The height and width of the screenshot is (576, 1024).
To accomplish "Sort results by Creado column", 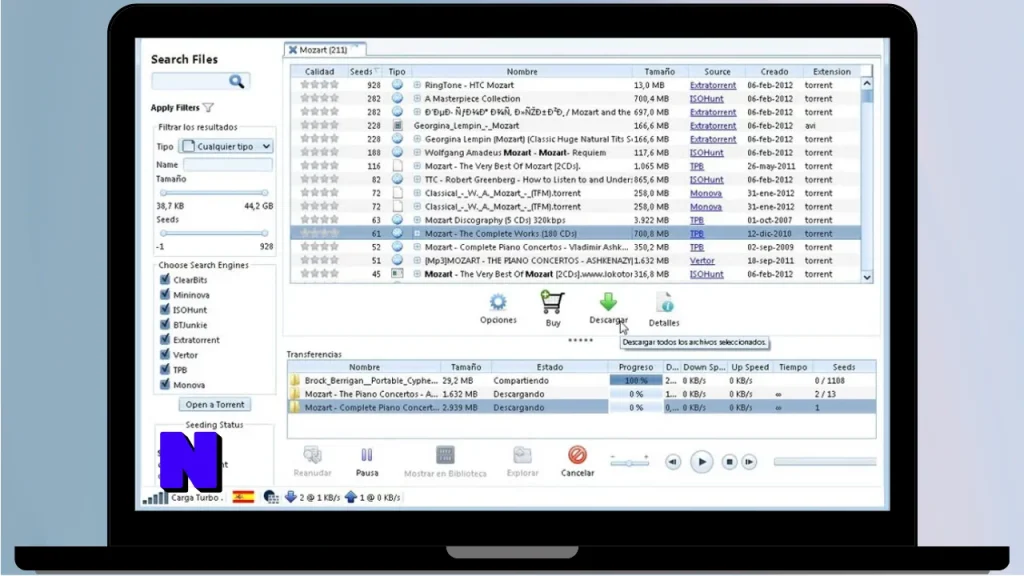I will coord(774,71).
